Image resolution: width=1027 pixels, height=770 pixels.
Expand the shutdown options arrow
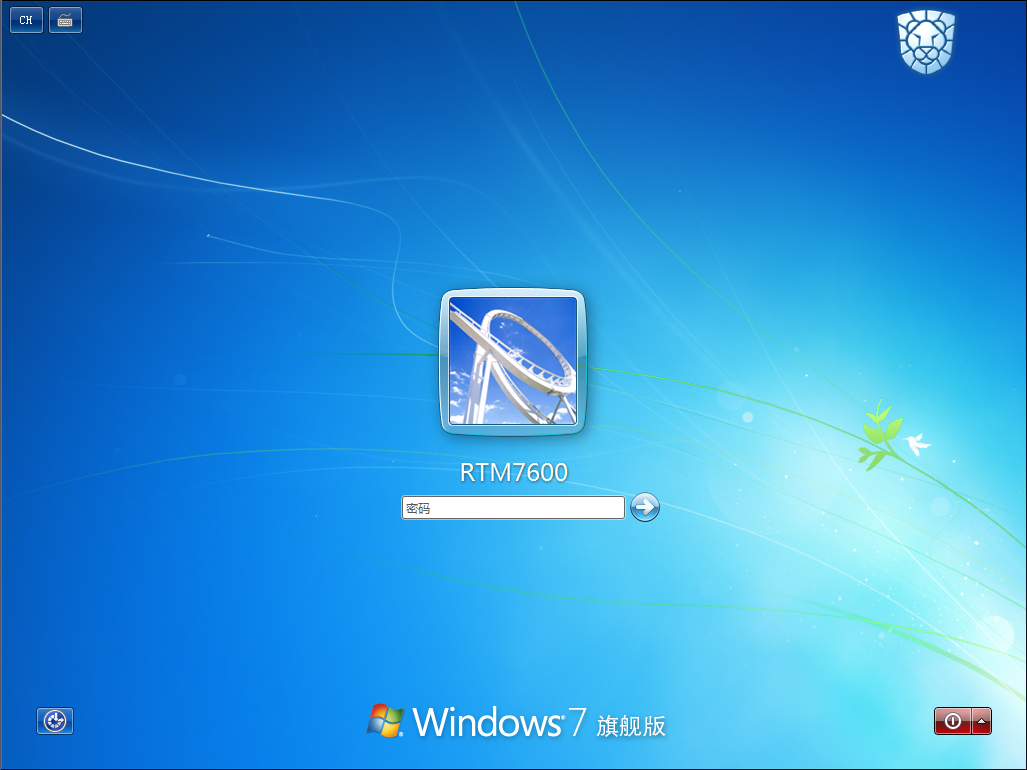click(x=981, y=721)
